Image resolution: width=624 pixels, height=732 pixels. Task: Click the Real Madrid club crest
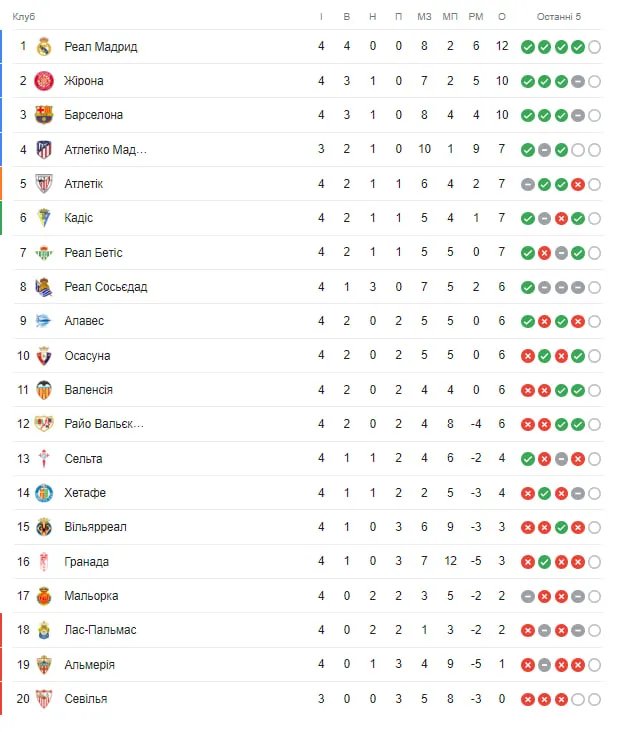43,47
